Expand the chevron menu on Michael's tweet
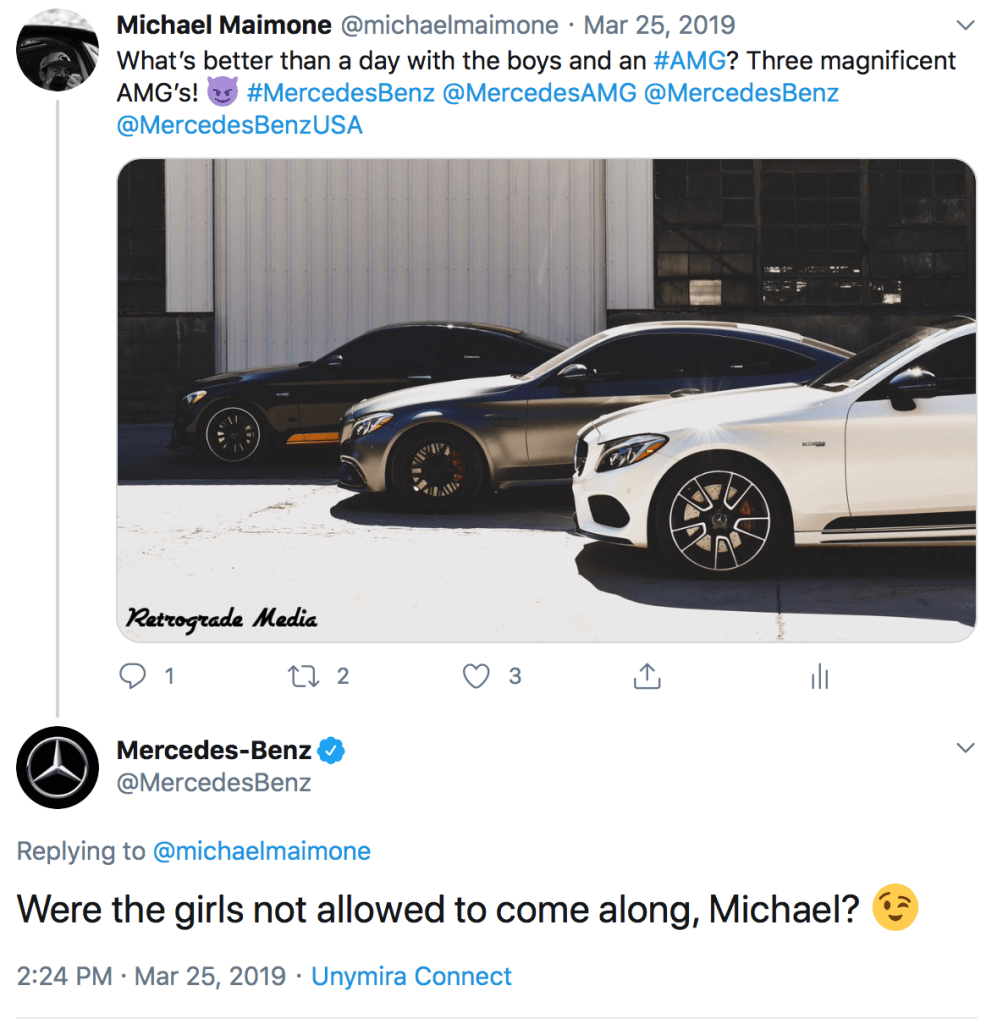This screenshot has height=1024, width=997. coord(965,24)
